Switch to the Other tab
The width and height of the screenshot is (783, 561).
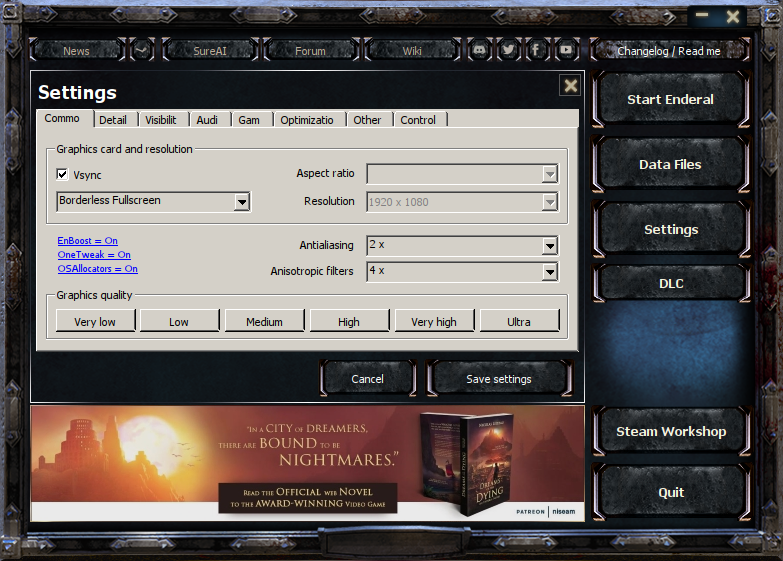point(368,120)
